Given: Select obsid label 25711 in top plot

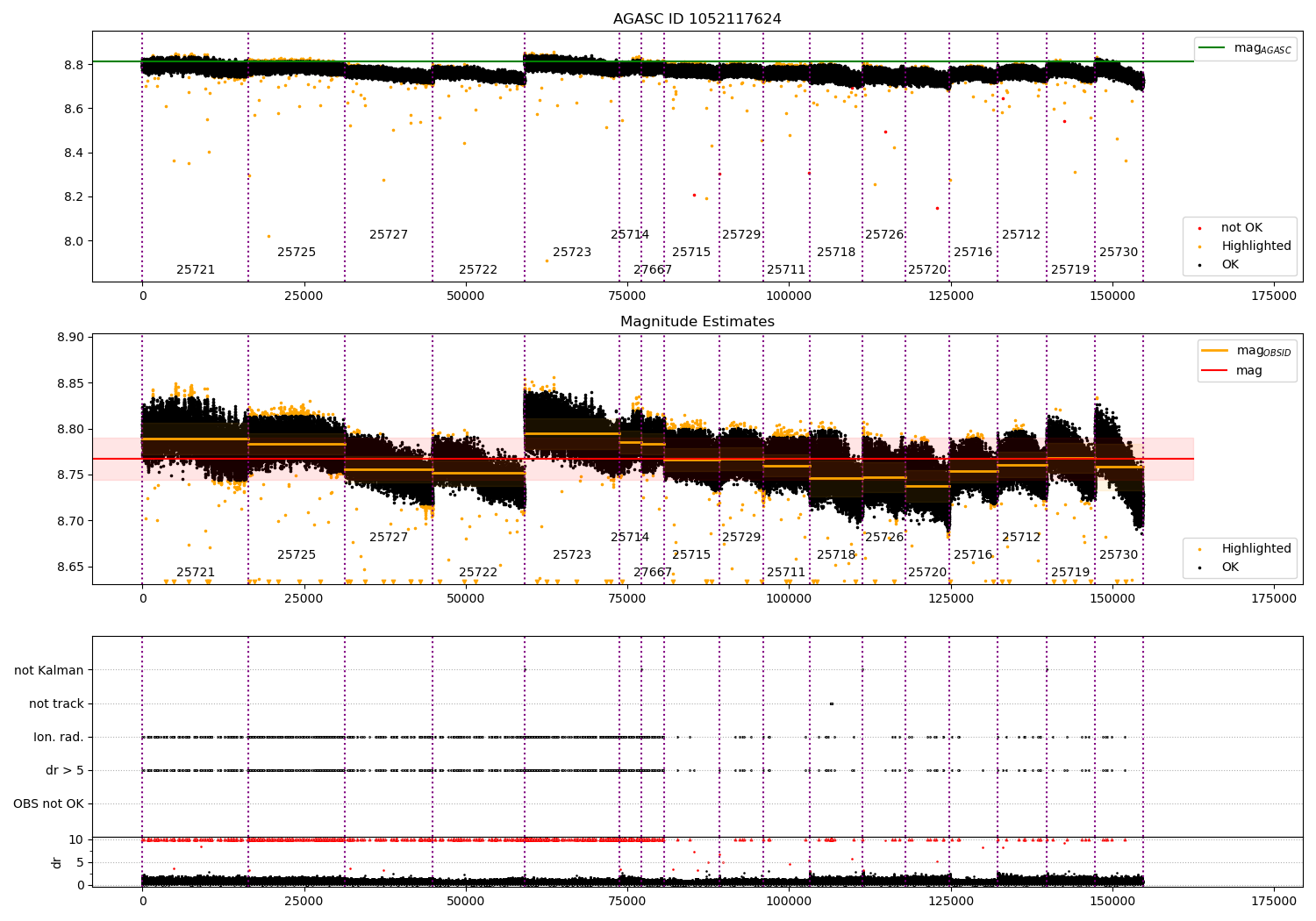Looking at the screenshot, I should [786, 270].
